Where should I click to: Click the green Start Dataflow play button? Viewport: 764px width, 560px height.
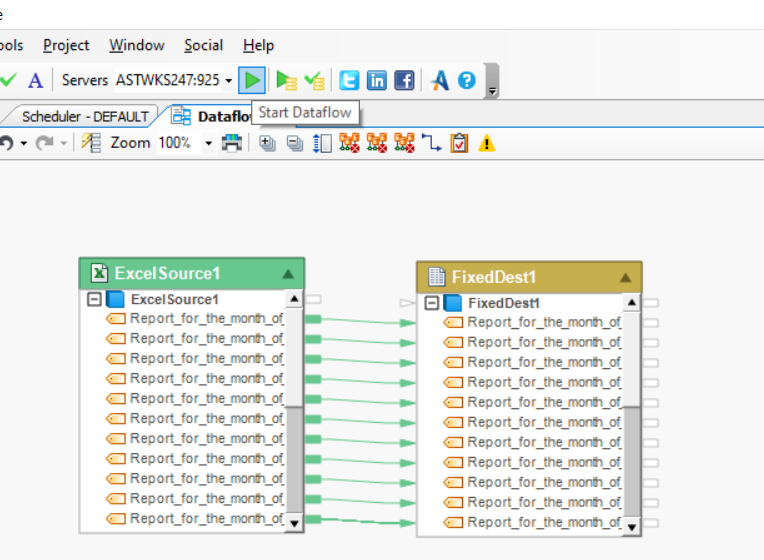point(252,80)
